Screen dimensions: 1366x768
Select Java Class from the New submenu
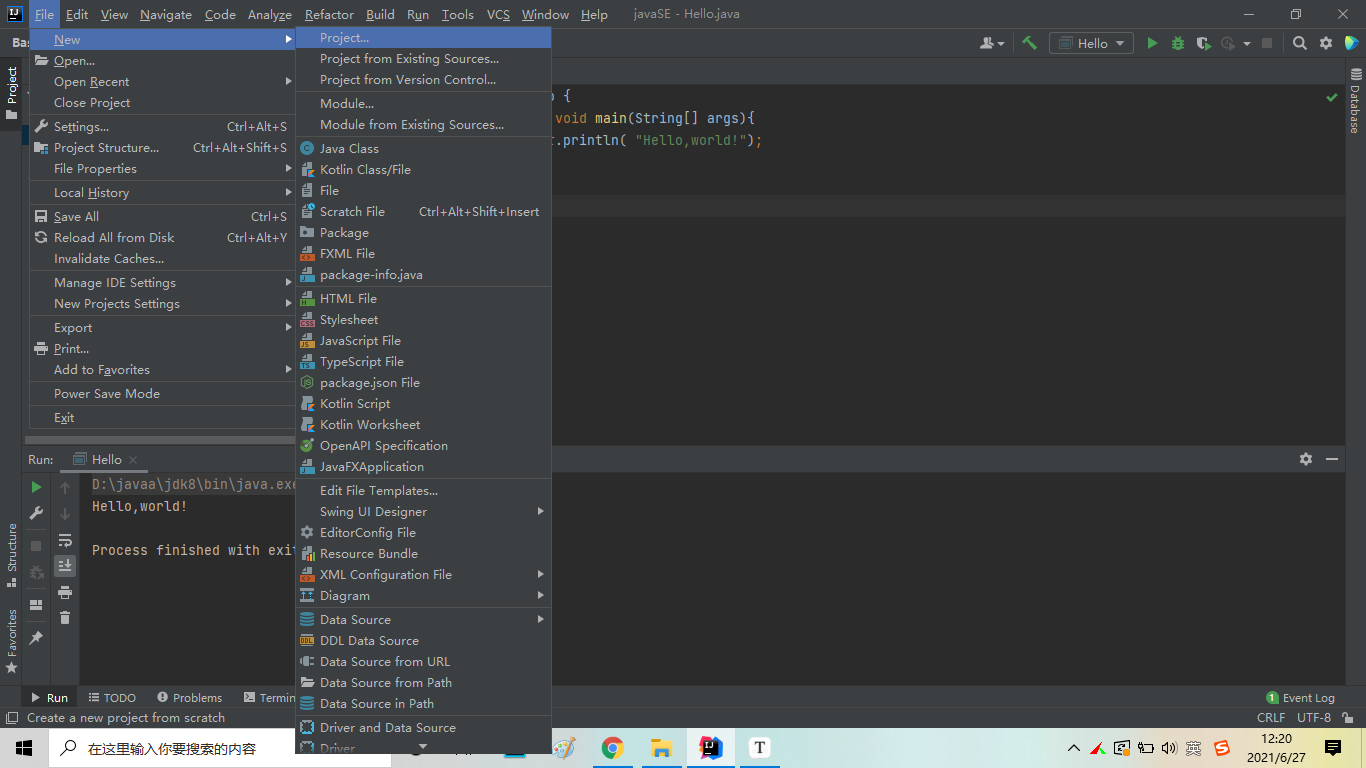click(424, 149)
